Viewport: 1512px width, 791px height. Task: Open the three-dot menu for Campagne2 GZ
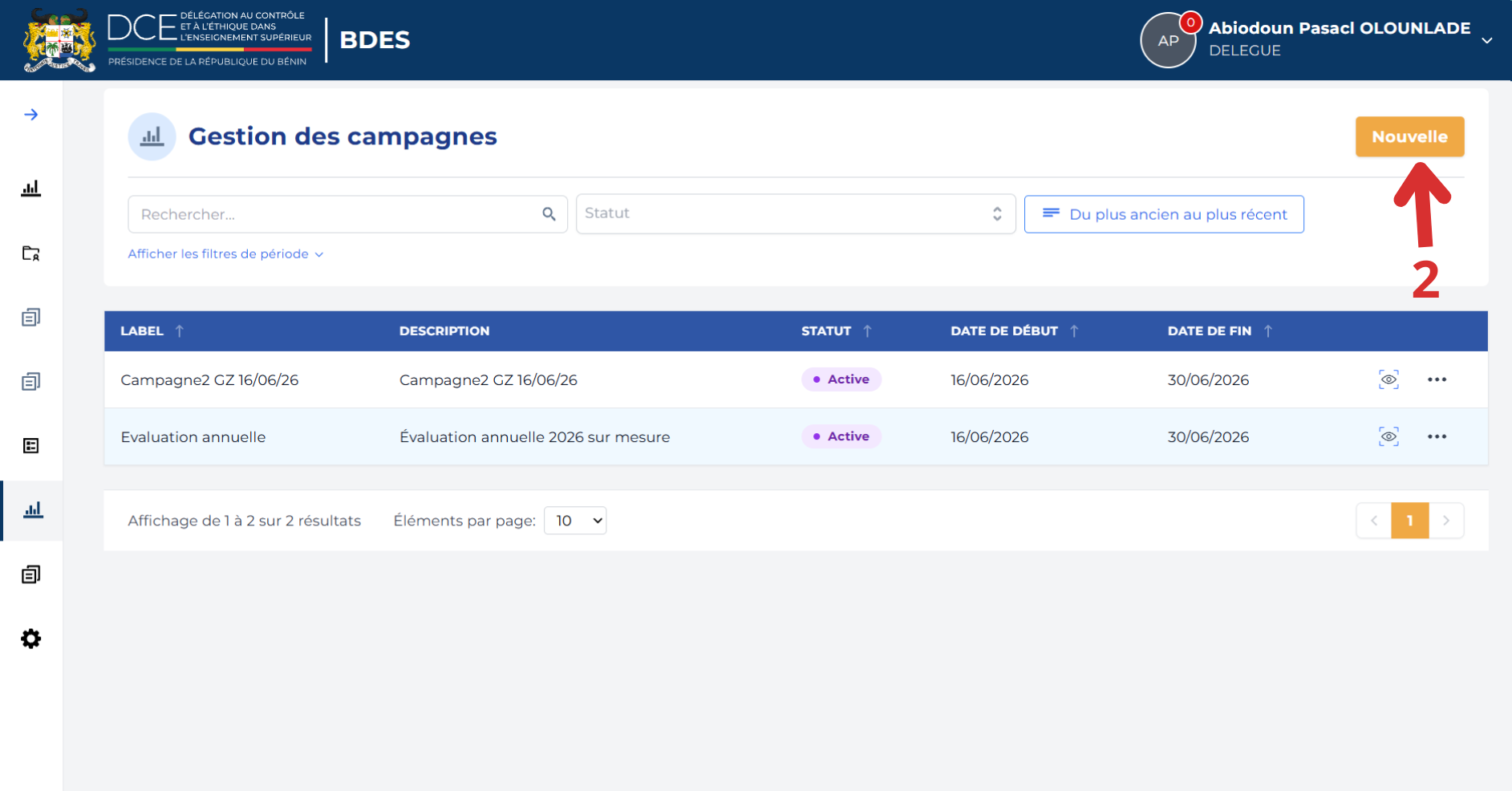(x=1437, y=379)
